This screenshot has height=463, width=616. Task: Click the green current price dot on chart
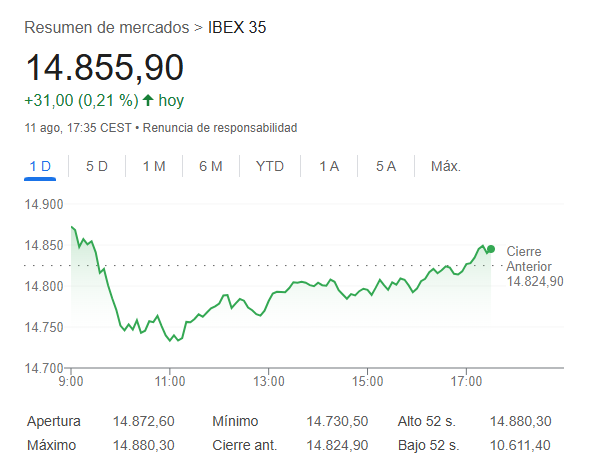point(490,249)
